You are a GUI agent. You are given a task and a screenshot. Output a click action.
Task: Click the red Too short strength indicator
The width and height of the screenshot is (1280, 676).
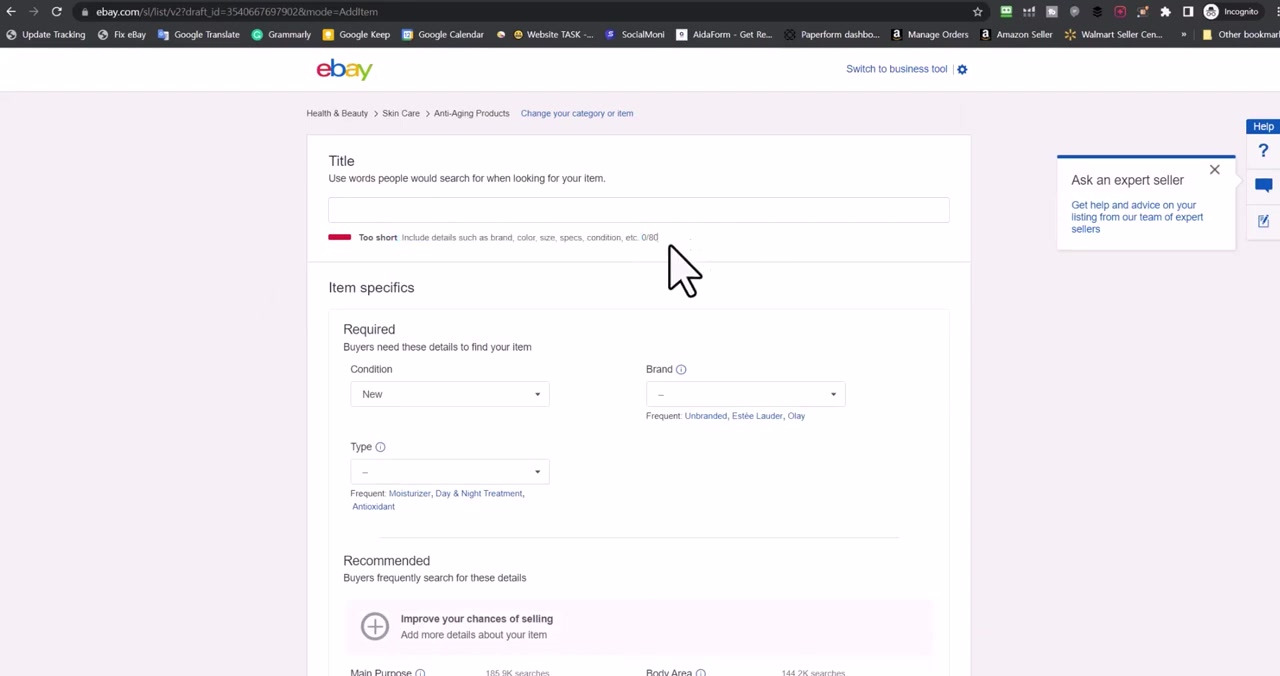click(339, 237)
